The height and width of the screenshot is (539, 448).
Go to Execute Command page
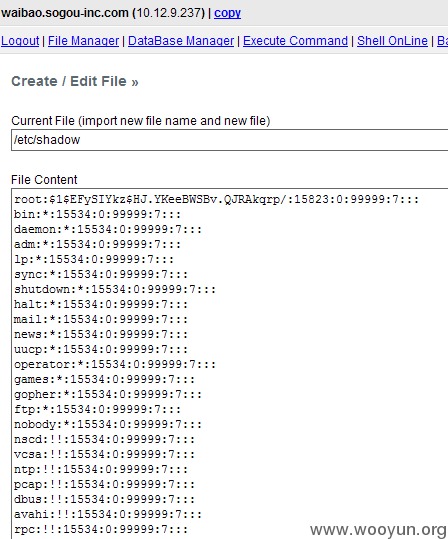296,41
